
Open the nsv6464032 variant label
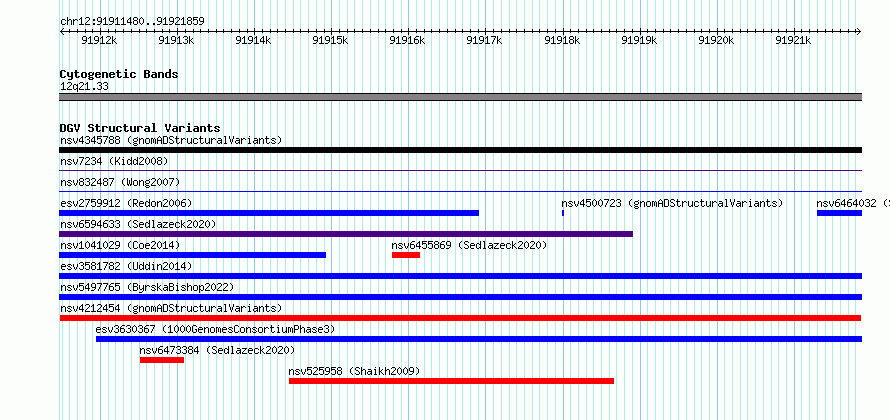(853, 203)
